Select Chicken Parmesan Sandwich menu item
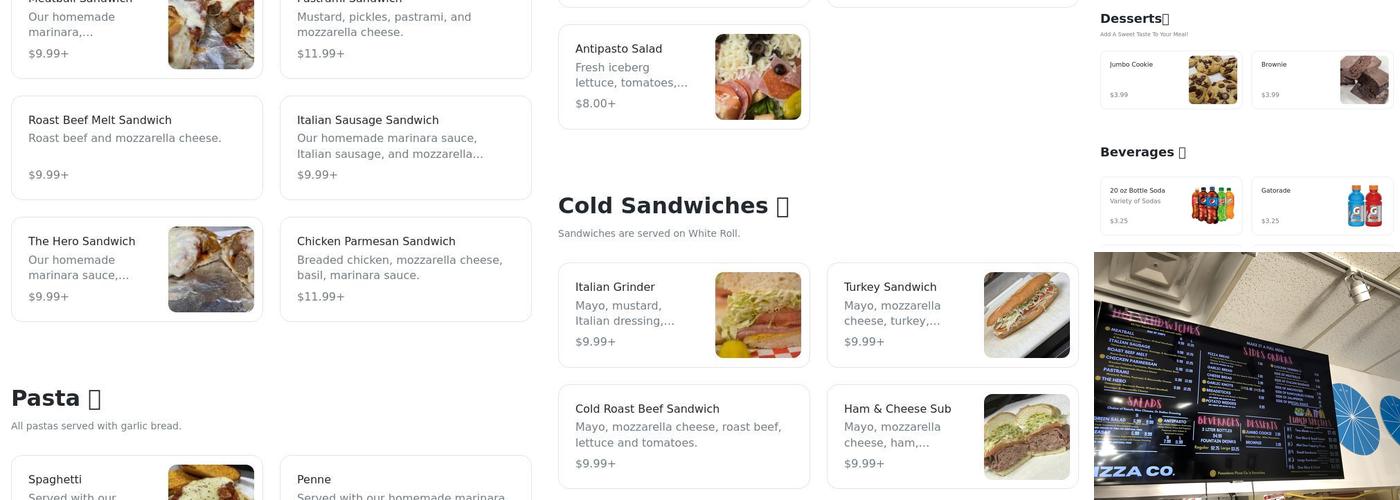1400x500 pixels. click(x=405, y=269)
